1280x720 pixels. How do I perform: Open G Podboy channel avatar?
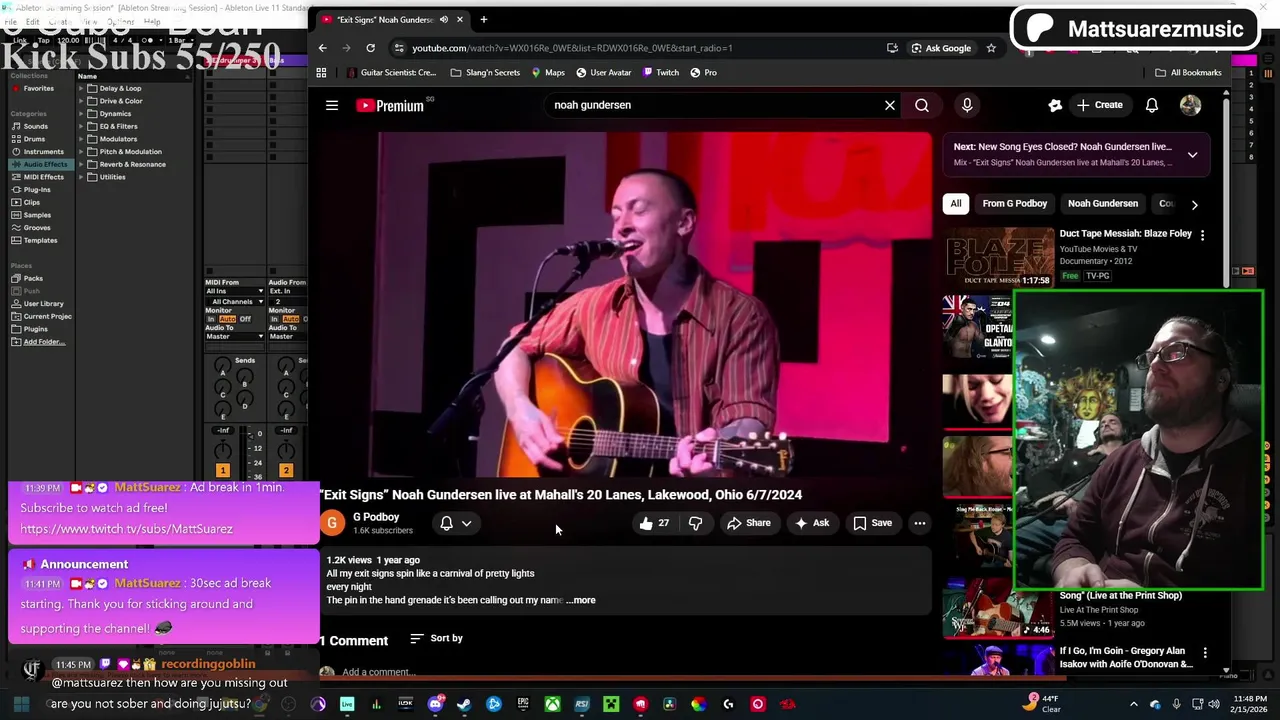[332, 523]
